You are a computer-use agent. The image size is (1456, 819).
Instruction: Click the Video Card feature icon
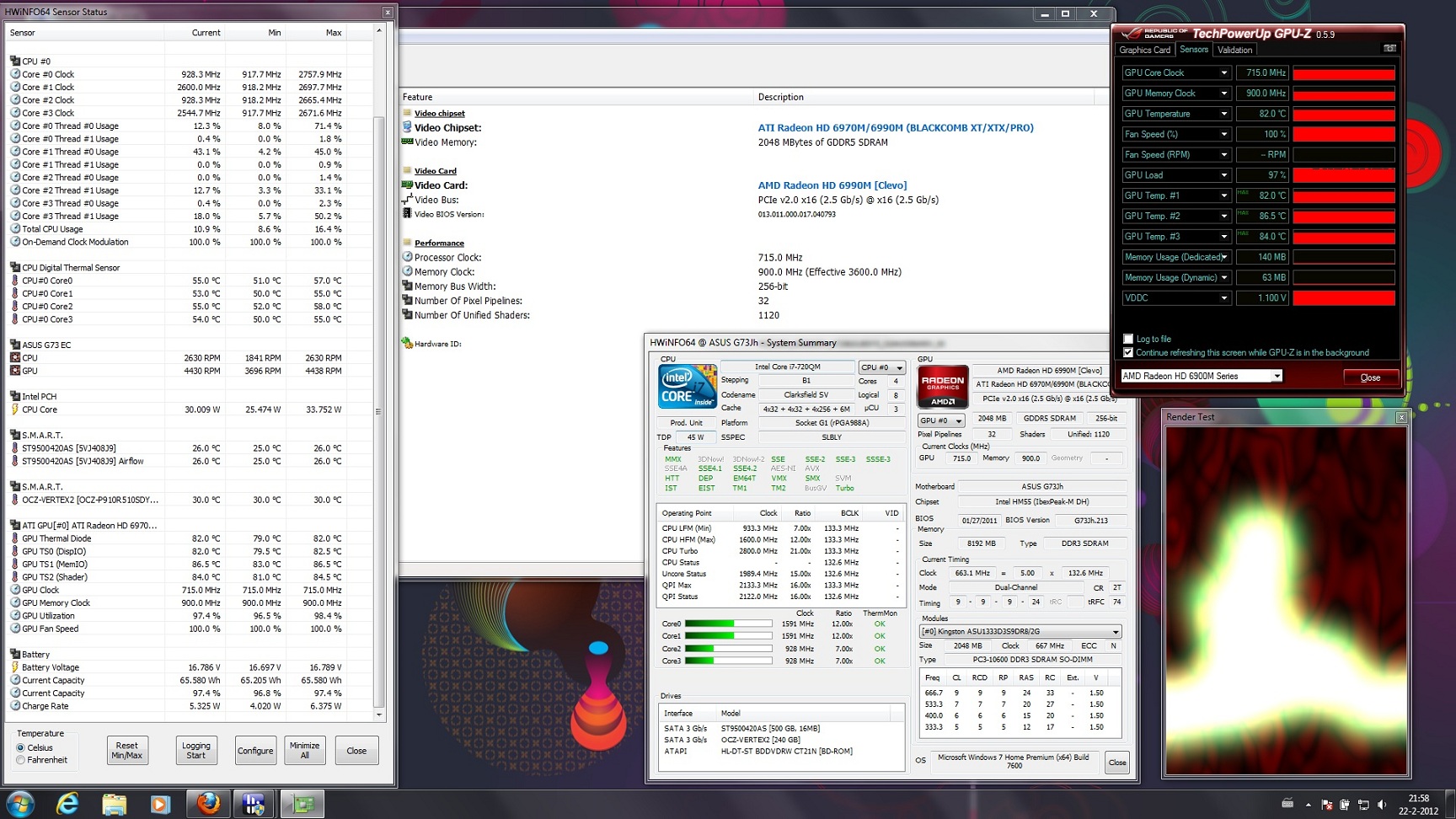coord(407,185)
